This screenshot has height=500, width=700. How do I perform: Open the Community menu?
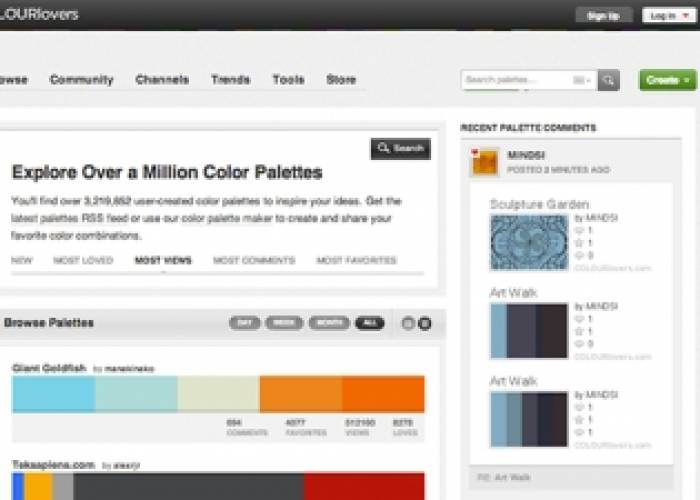click(x=82, y=80)
